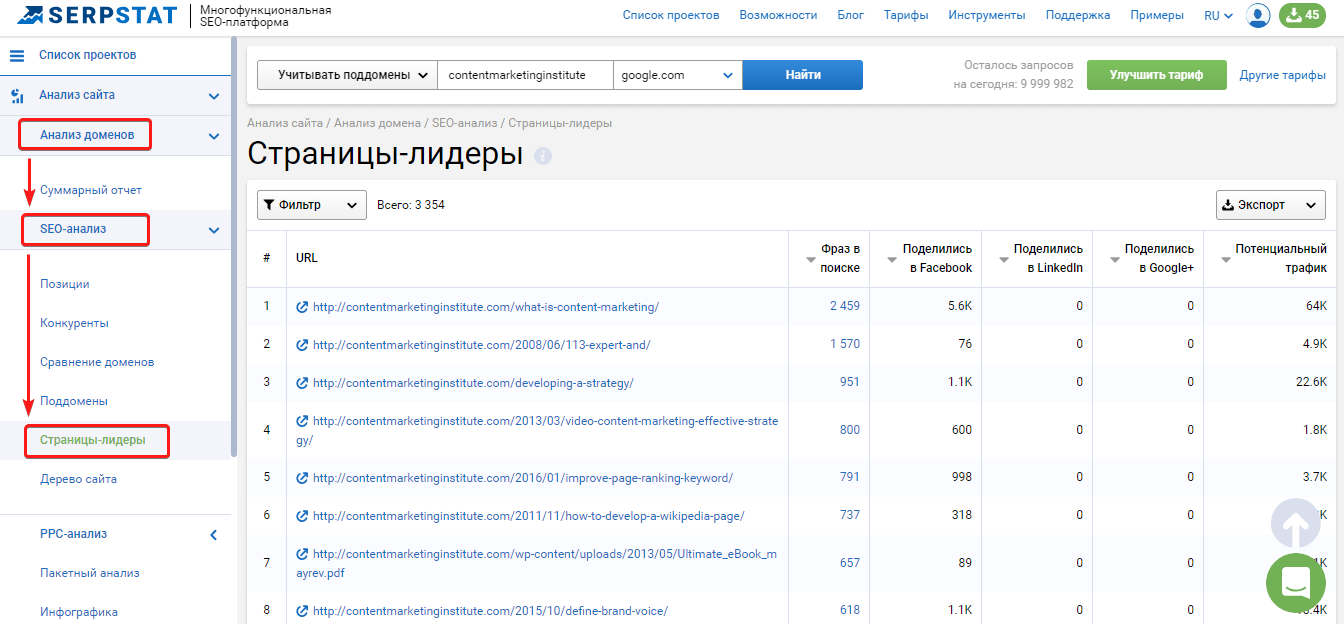Screen dimensions: 1344x624
Task: Click the green Улучшить тариф button
Action: pyautogui.click(x=1156, y=75)
